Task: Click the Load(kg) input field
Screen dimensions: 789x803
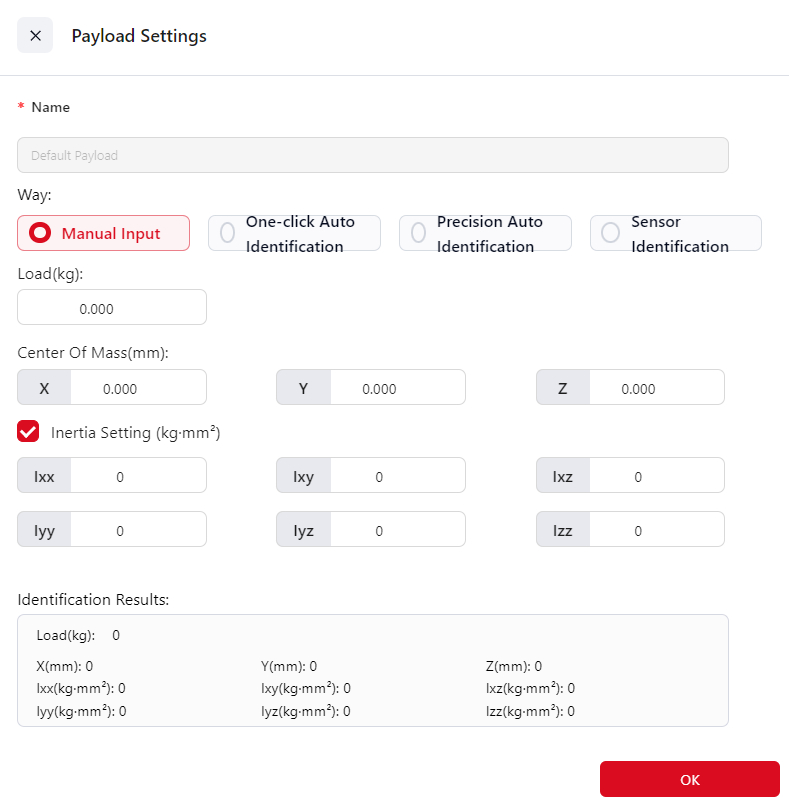Action: (x=112, y=308)
